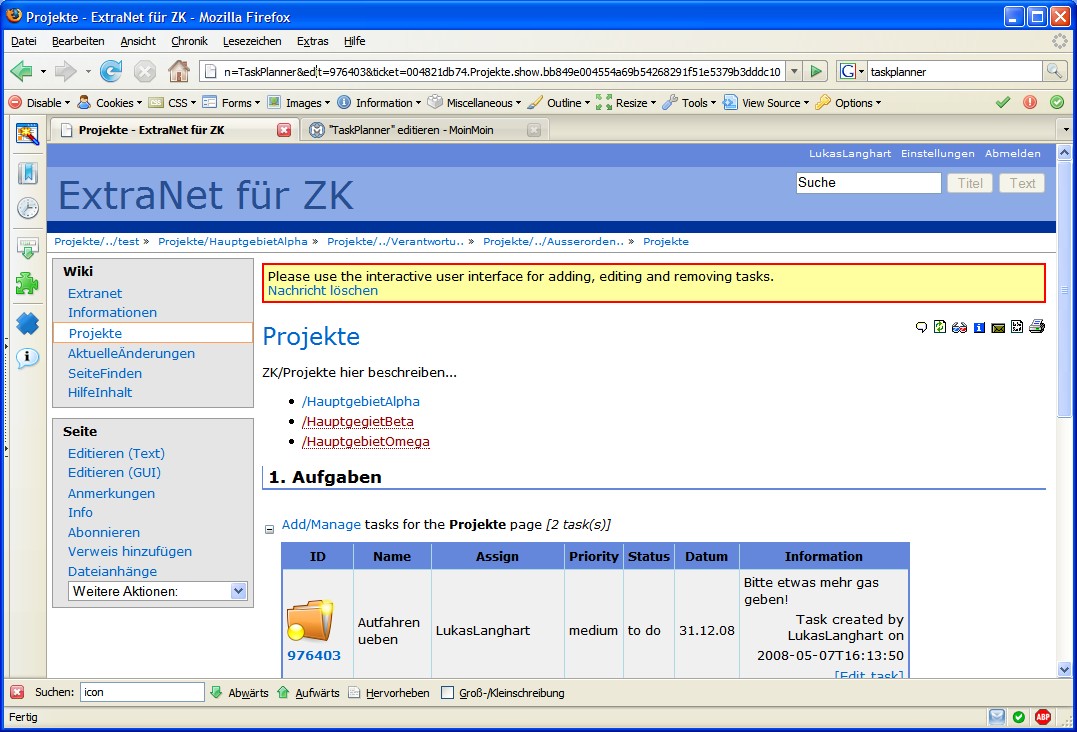Image resolution: width=1077 pixels, height=732 pixels.
Task: Click the vertical scrollbar down arrow
Action: pyautogui.click(x=1064, y=670)
